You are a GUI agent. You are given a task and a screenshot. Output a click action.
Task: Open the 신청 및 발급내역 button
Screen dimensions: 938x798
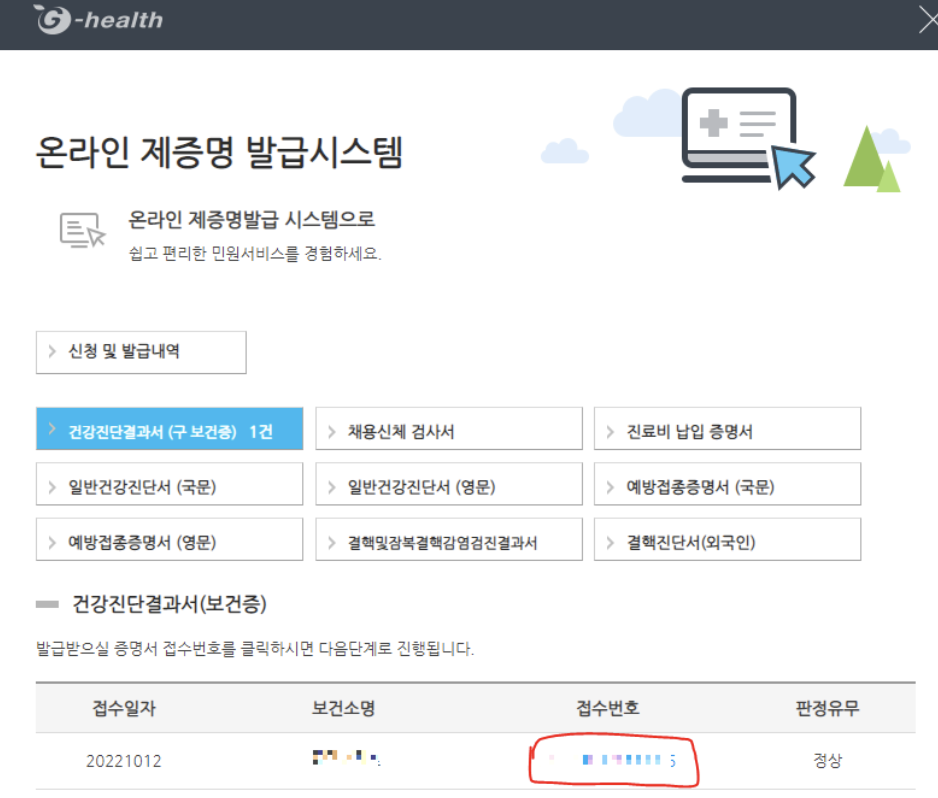[140, 352]
